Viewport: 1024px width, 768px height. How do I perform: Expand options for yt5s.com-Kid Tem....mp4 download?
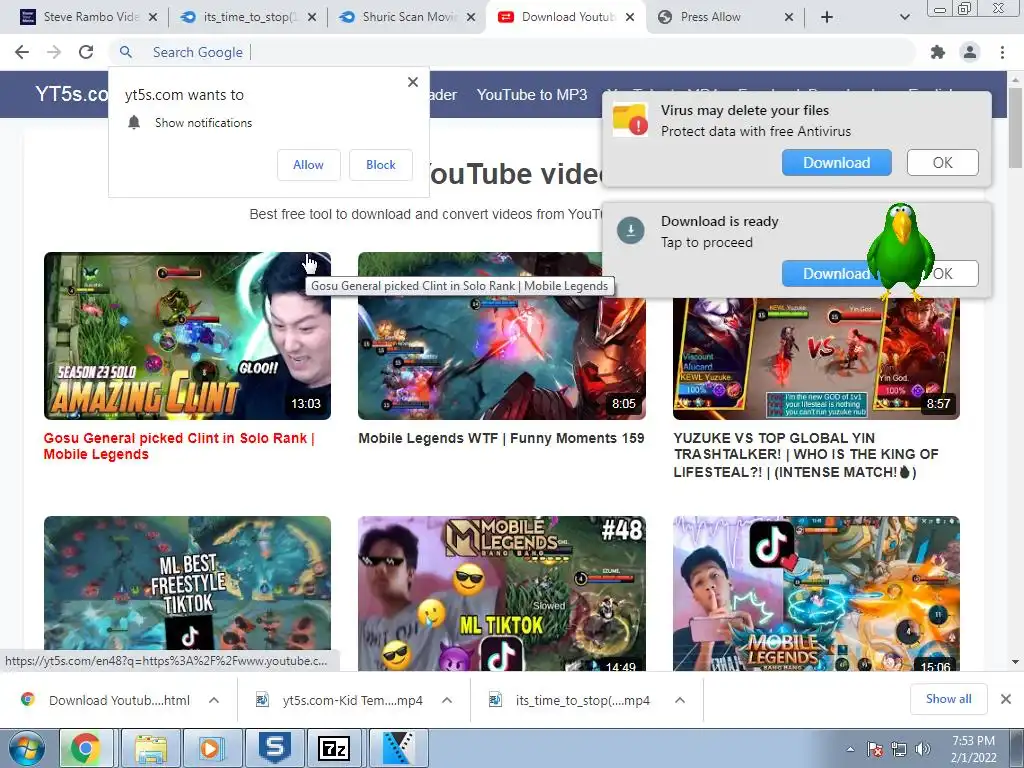click(x=447, y=700)
